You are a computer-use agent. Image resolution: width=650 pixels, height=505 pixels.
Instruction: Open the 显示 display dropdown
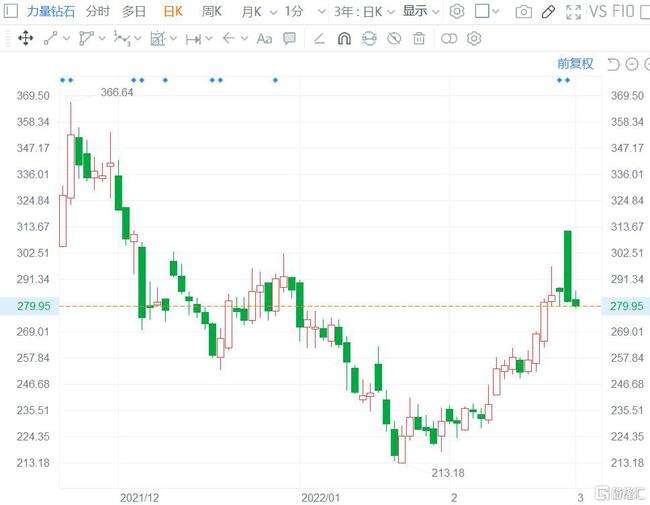tap(419, 12)
